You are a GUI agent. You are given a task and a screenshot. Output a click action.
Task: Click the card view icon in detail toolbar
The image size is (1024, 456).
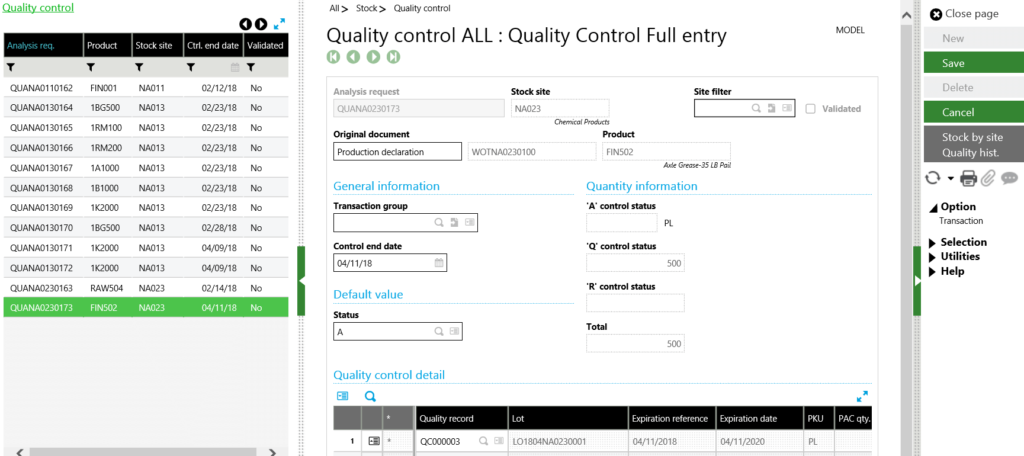point(343,396)
